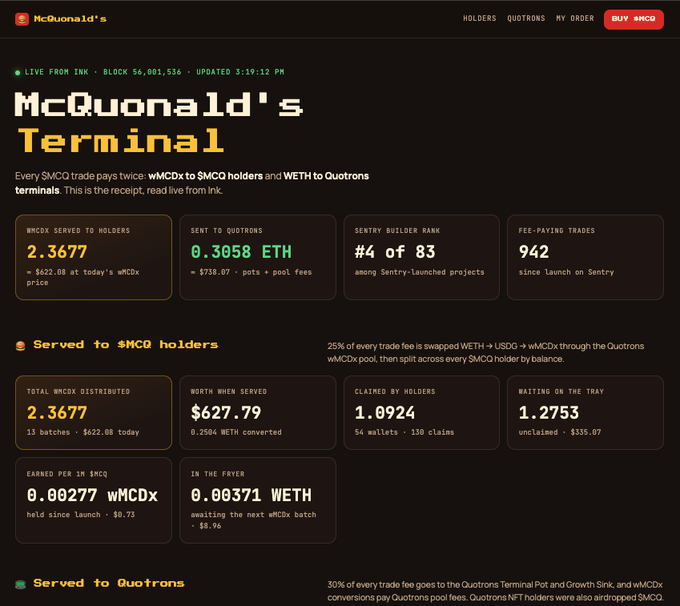Screen dimensions: 680x606
Task: Click the text since launch on Sentry
Action: (x=566, y=272)
